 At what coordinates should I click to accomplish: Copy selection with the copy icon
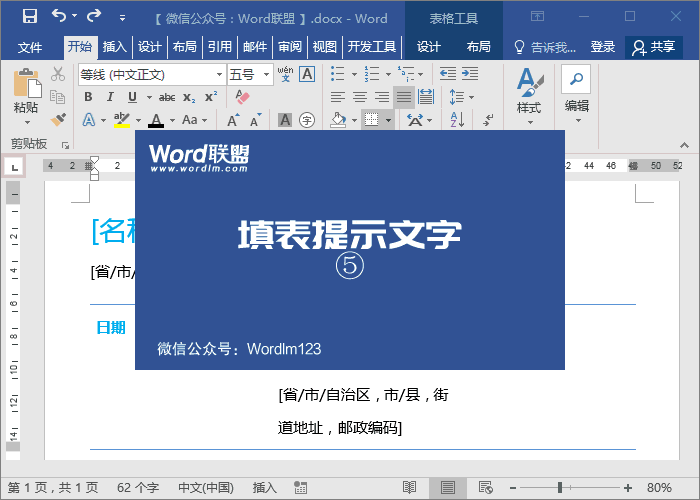tap(58, 96)
